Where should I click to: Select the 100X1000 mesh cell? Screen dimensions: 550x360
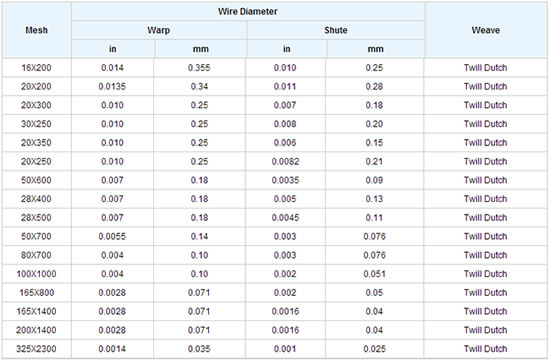[x=36, y=274]
